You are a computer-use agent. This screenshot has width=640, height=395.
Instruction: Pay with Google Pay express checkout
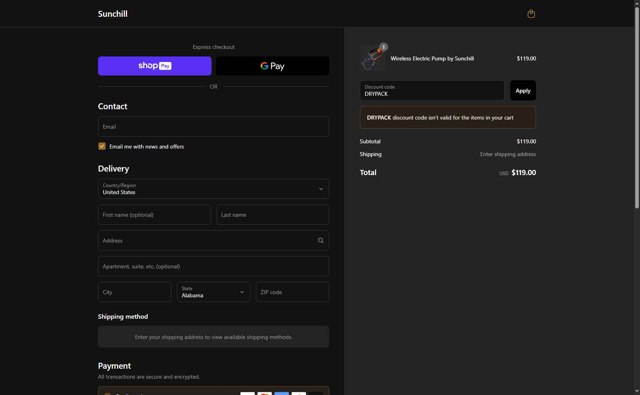[272, 66]
